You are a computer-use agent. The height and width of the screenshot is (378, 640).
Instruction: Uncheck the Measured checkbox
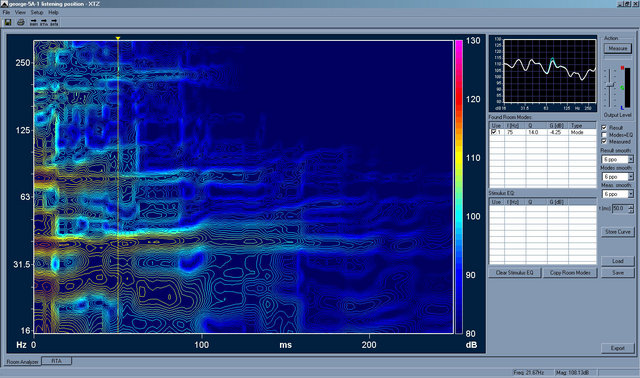pyautogui.click(x=604, y=141)
